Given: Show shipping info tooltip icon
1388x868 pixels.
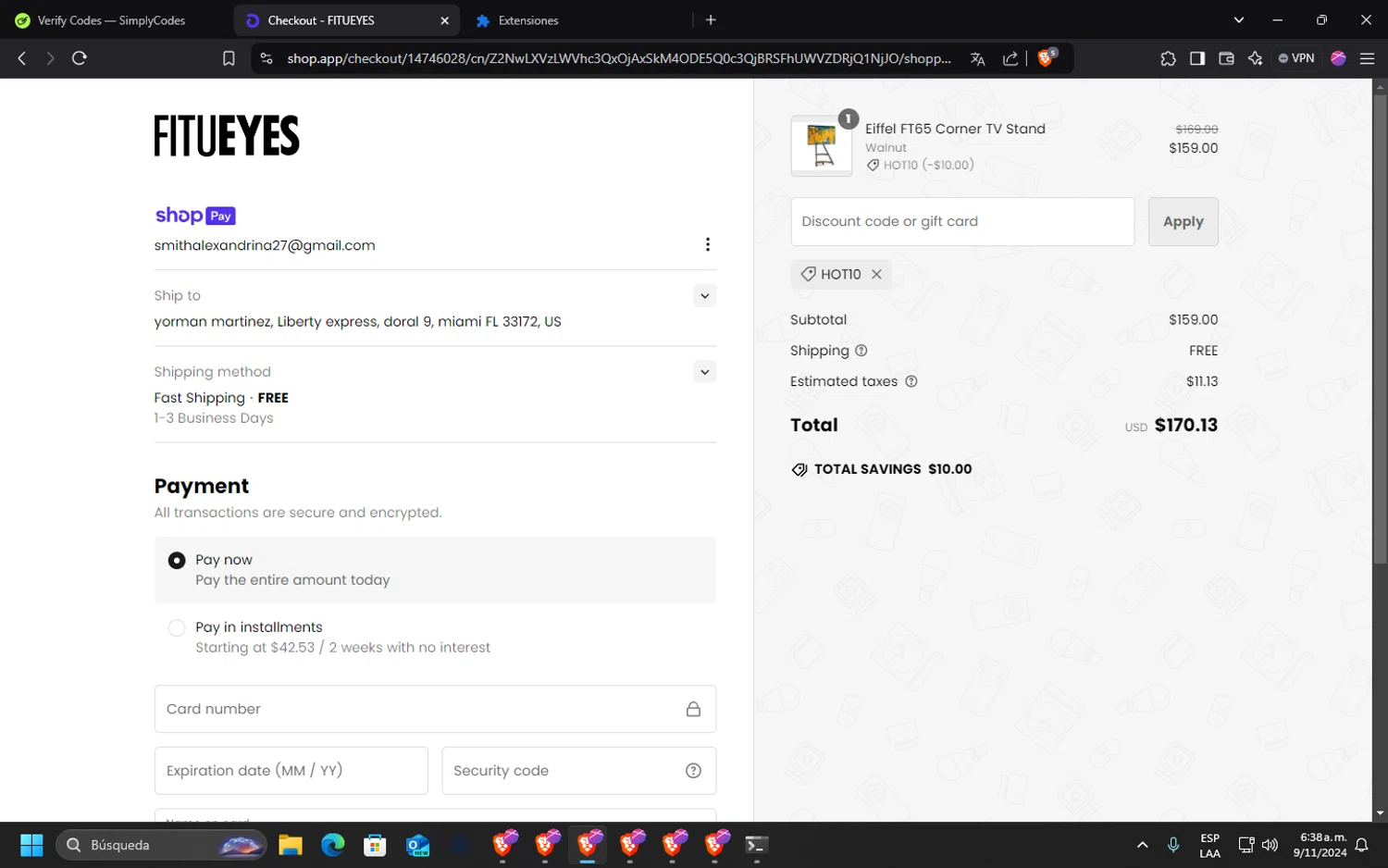Looking at the screenshot, I should coord(861,351).
